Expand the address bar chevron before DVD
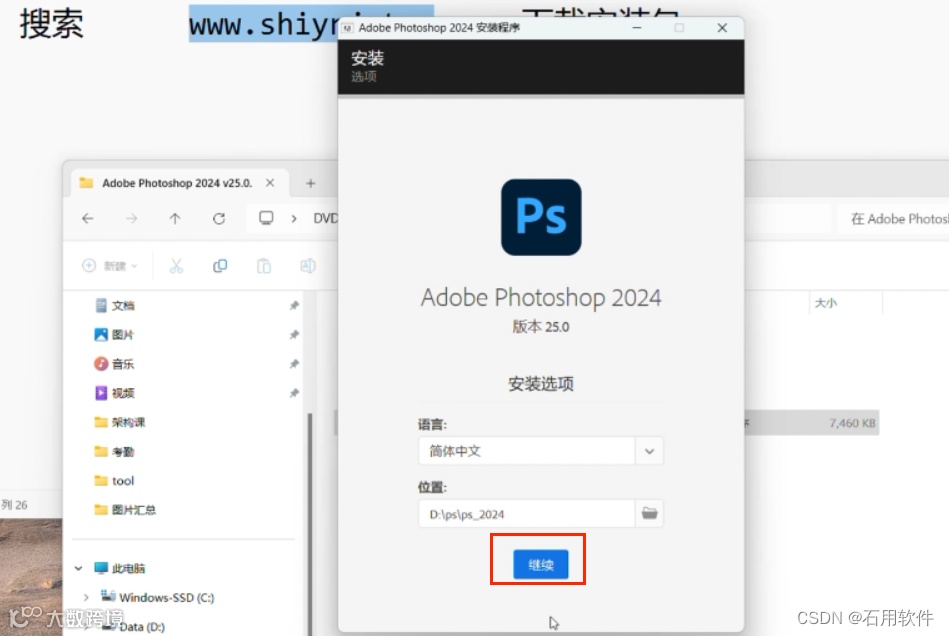 (x=294, y=218)
